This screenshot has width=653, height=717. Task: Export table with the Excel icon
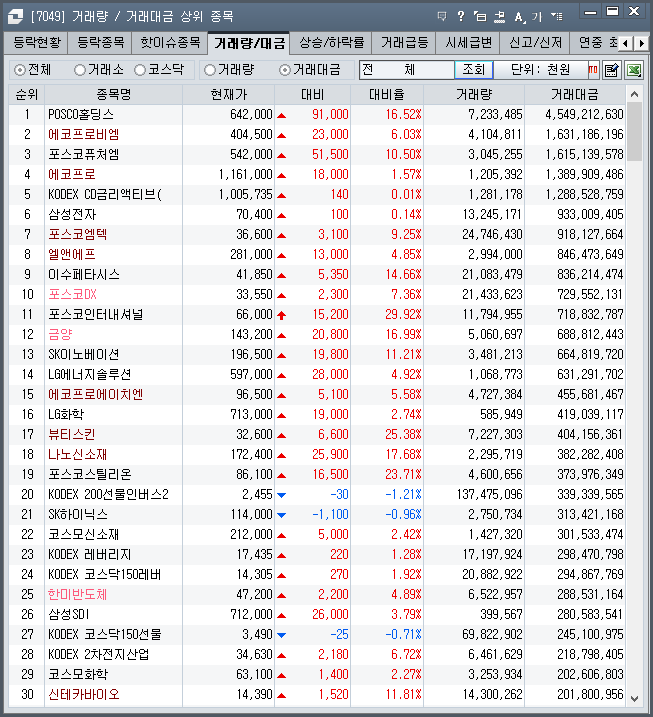634,70
